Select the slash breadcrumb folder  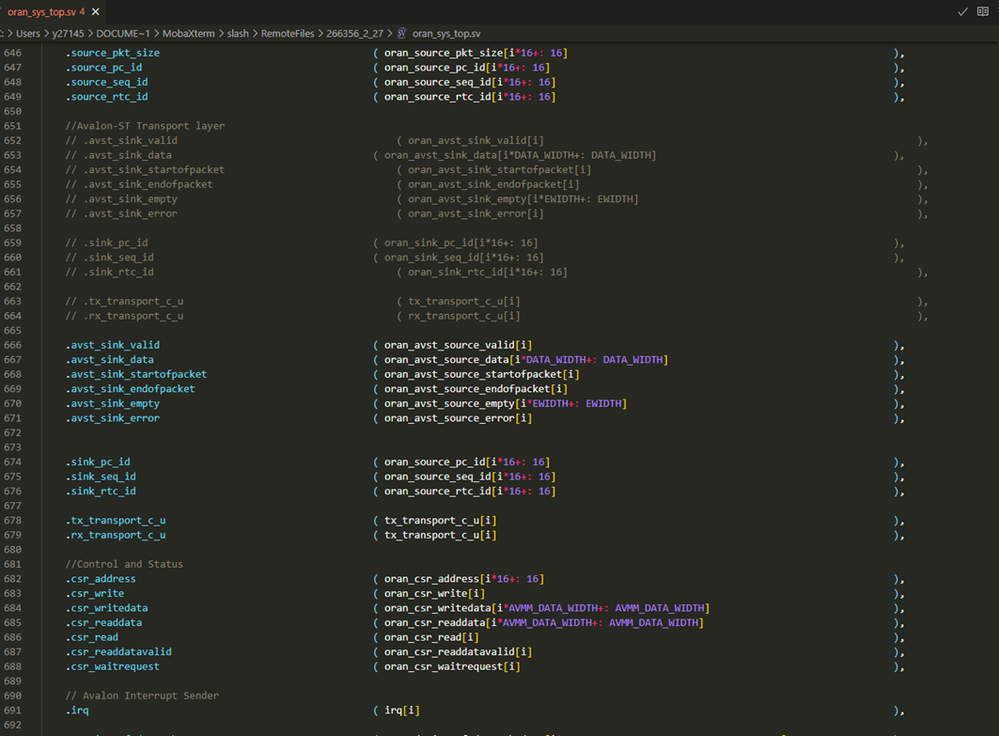click(237, 33)
